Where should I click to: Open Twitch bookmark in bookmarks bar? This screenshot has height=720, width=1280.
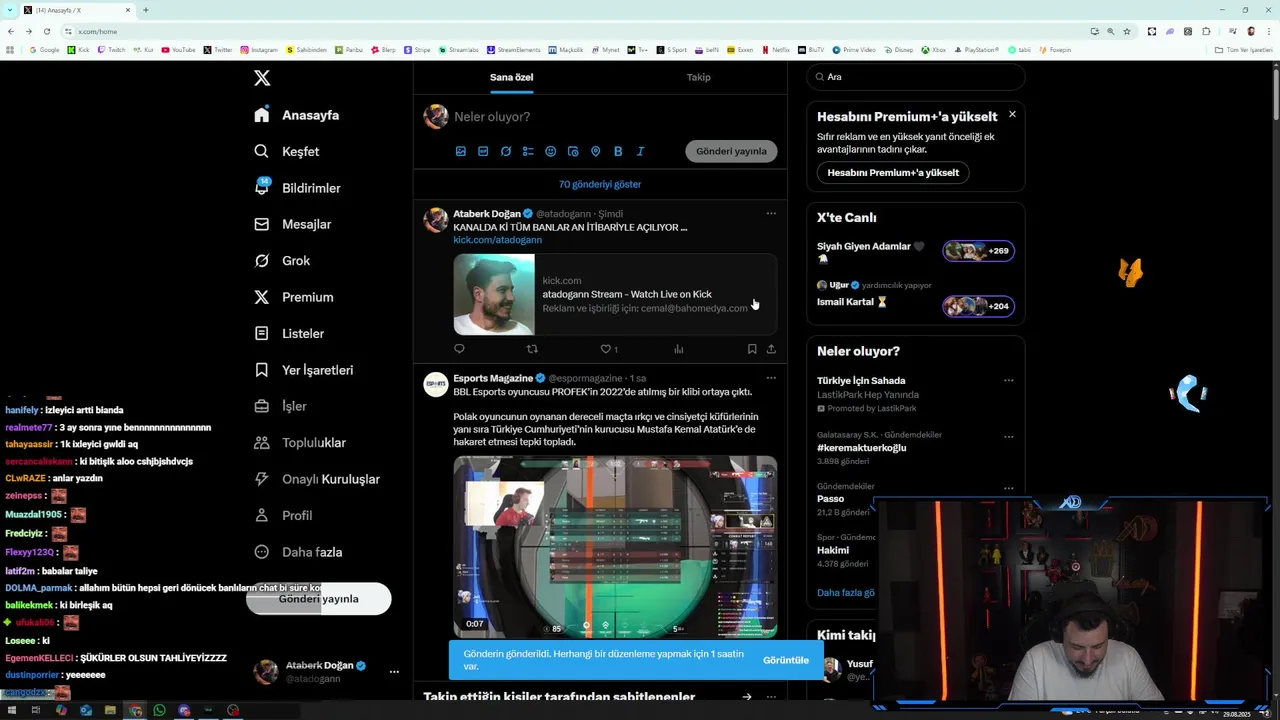point(111,49)
